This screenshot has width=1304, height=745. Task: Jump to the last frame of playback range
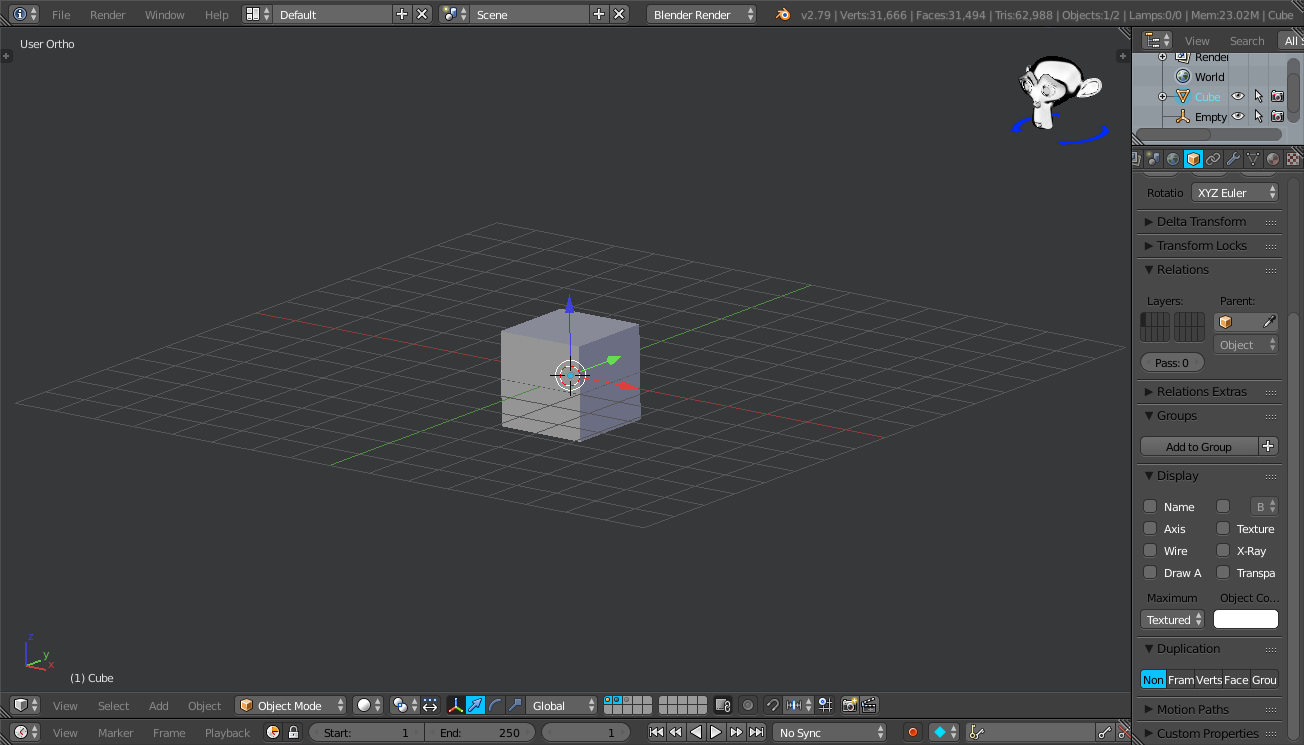(757, 733)
